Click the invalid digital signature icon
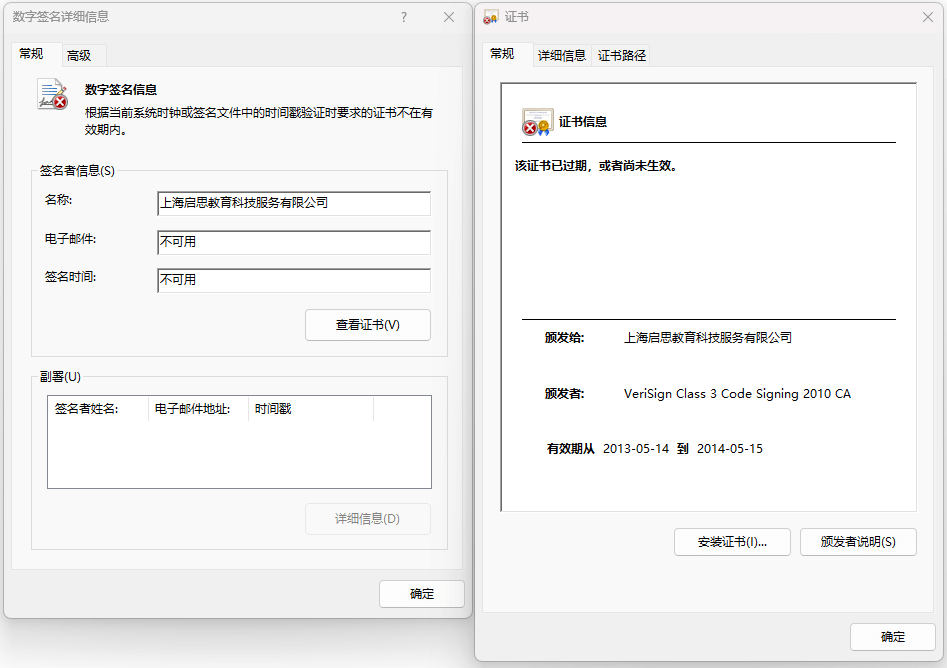947x668 pixels. [52, 94]
